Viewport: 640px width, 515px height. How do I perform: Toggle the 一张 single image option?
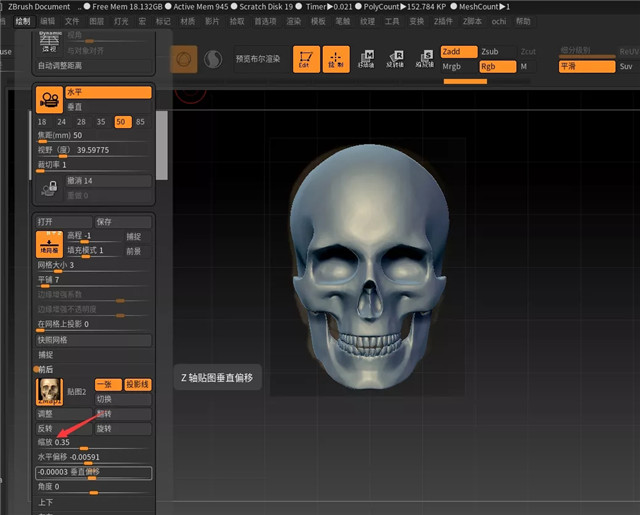pyautogui.click(x=108, y=384)
